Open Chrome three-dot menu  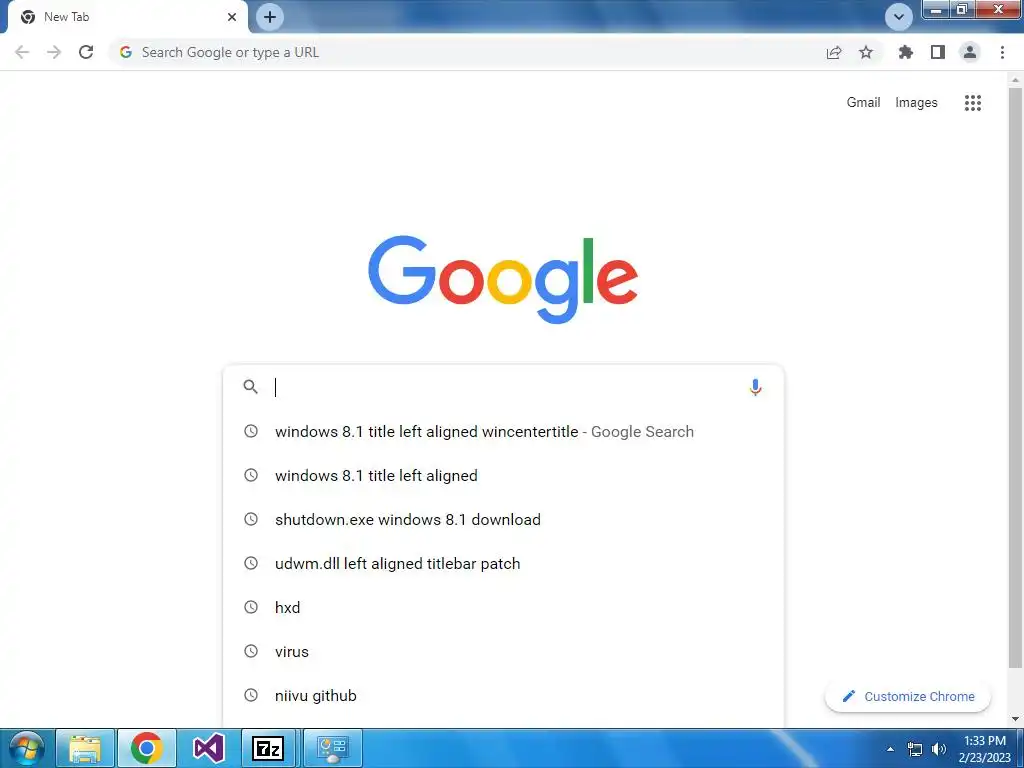(x=1002, y=52)
